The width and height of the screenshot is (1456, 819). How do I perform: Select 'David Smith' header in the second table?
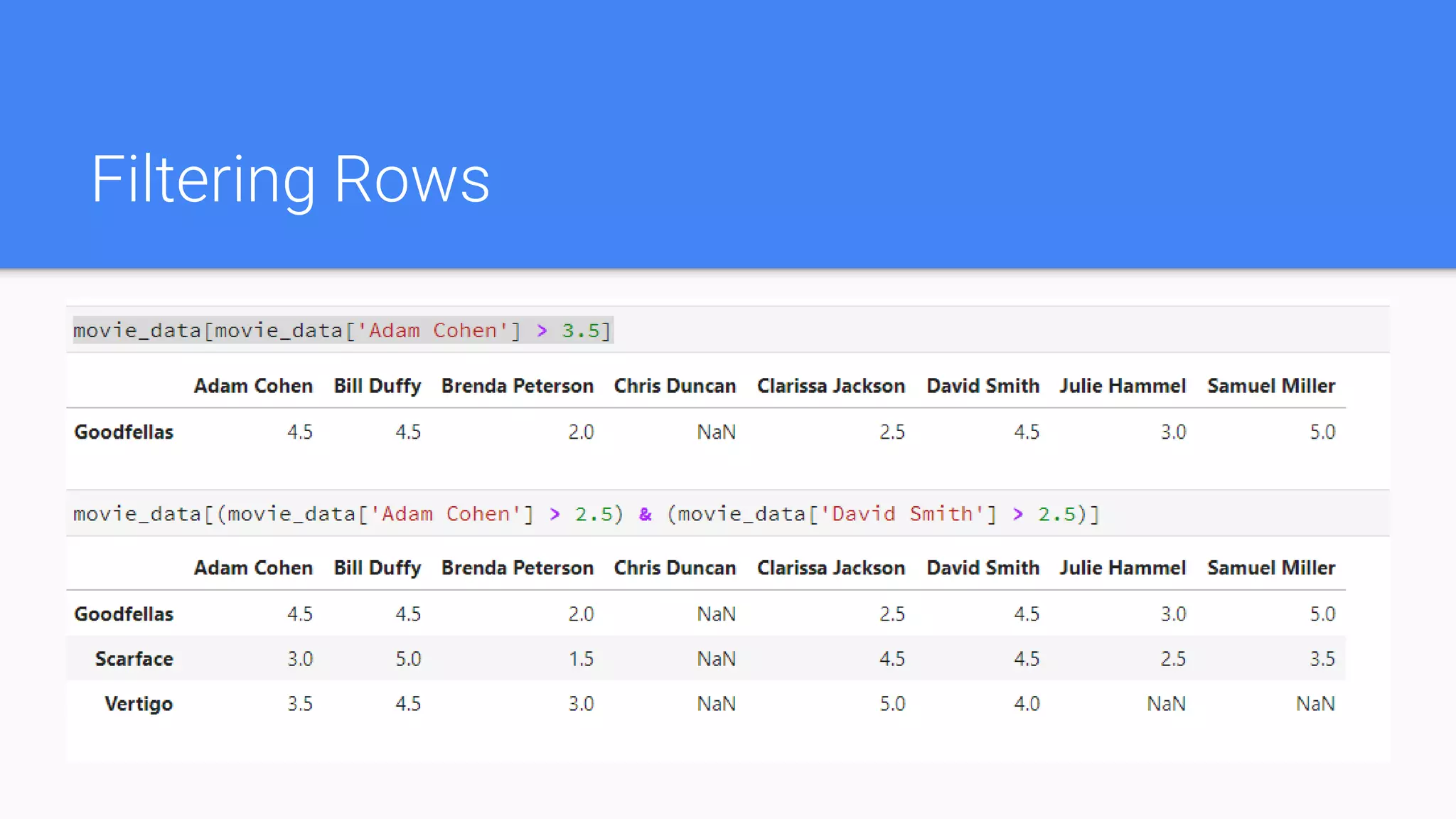[x=983, y=568]
